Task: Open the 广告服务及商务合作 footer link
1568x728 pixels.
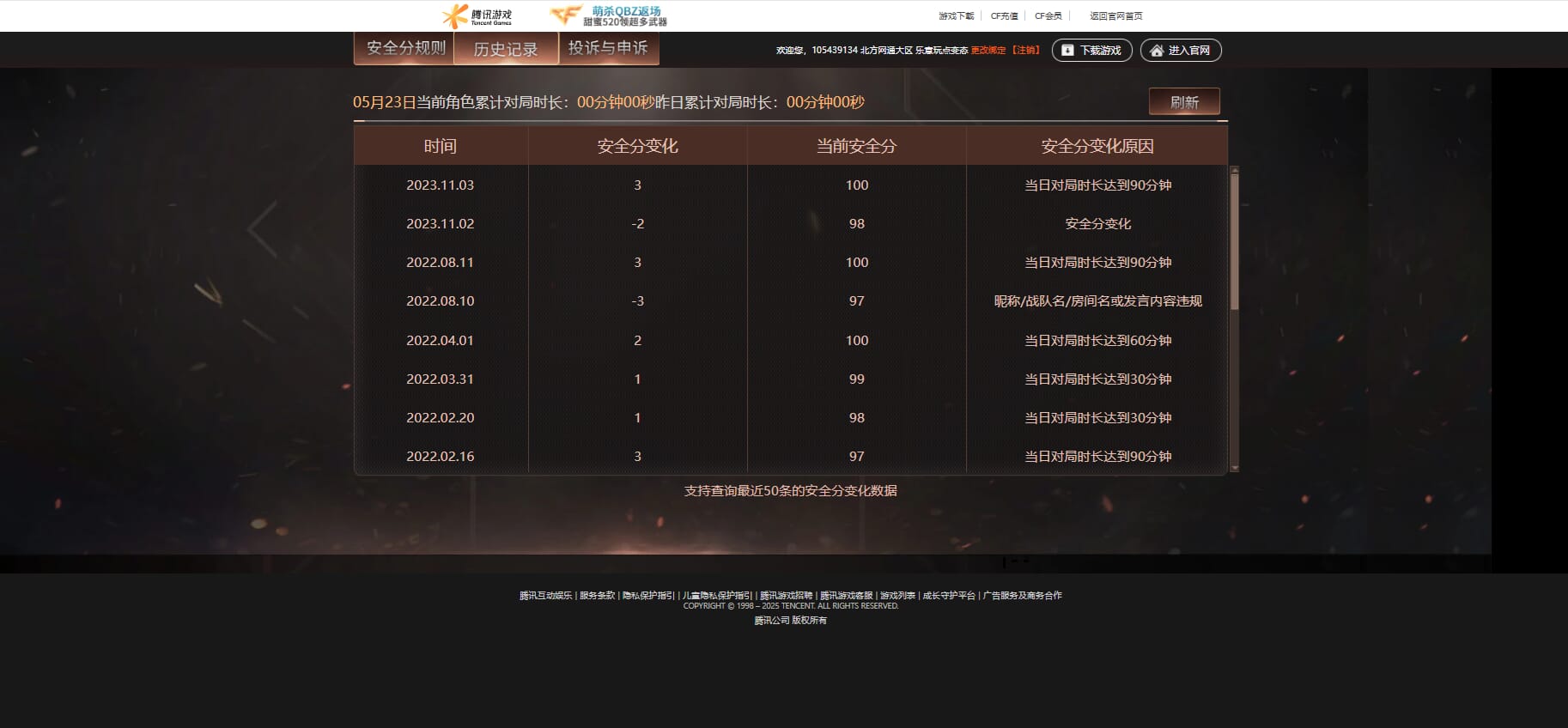Action: (1023, 596)
